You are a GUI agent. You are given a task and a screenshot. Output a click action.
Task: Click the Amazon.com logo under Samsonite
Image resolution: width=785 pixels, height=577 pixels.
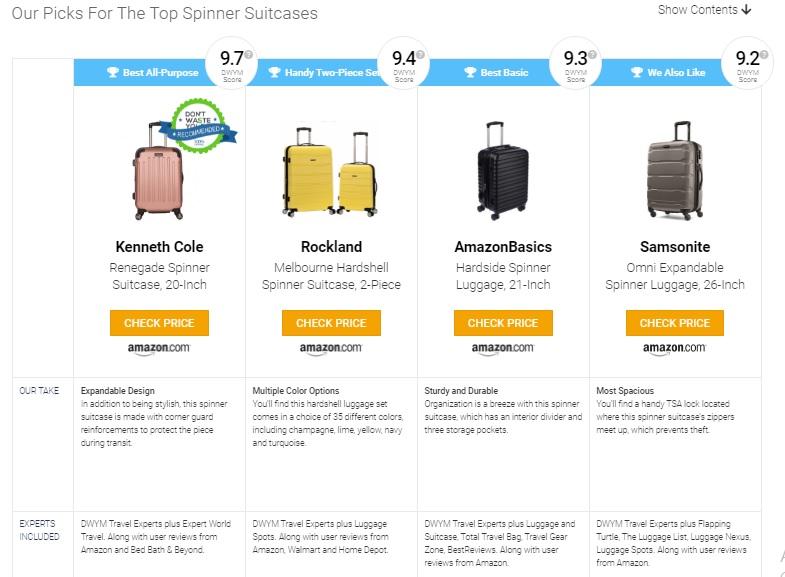675,349
